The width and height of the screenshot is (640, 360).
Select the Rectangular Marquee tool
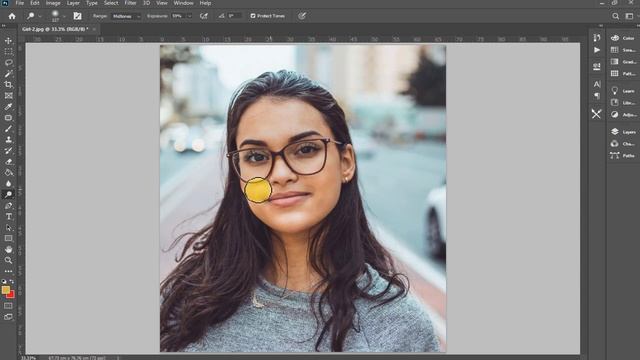point(8,52)
